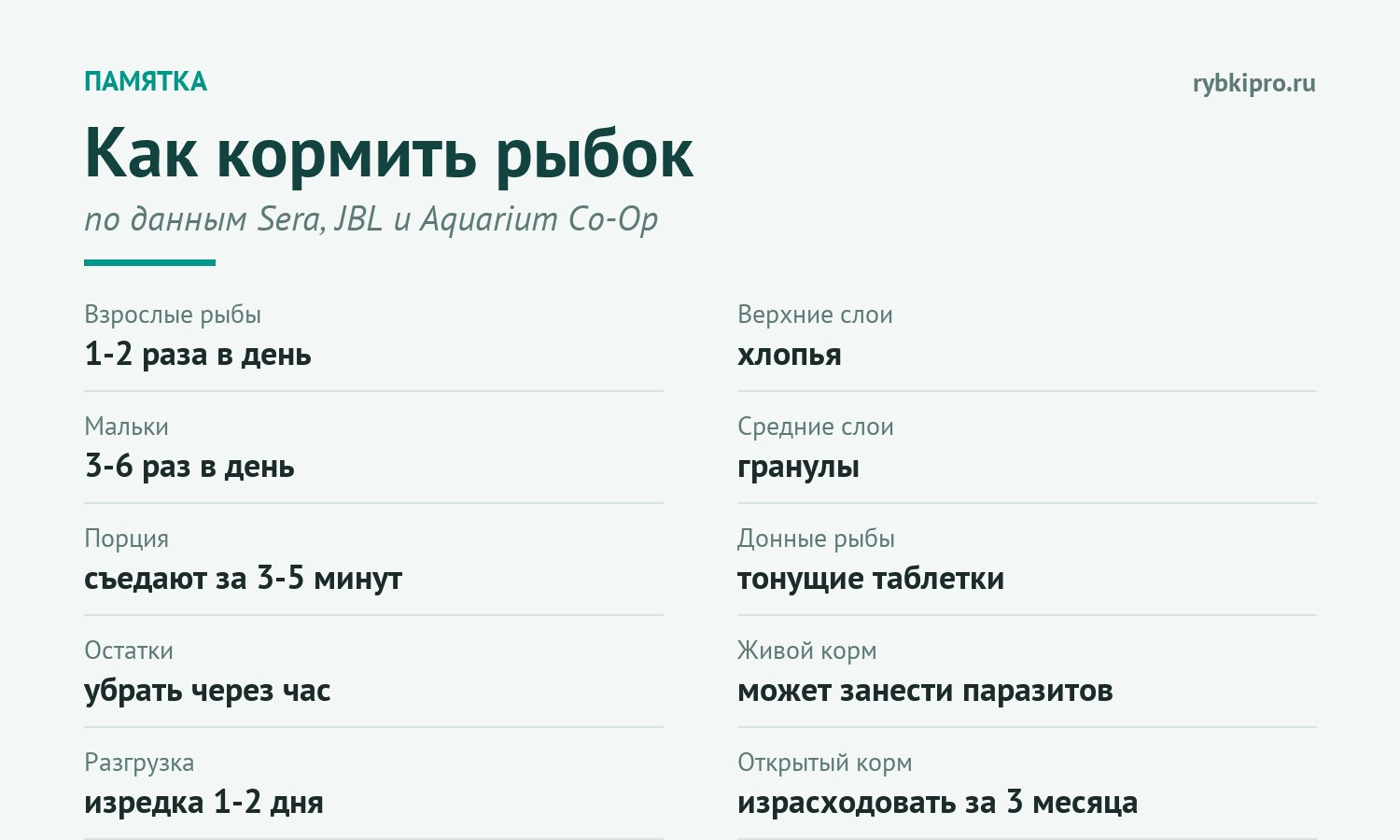Click the text может занести паразитов
Image resolution: width=1400 pixels, height=840 pixels.
(925, 691)
